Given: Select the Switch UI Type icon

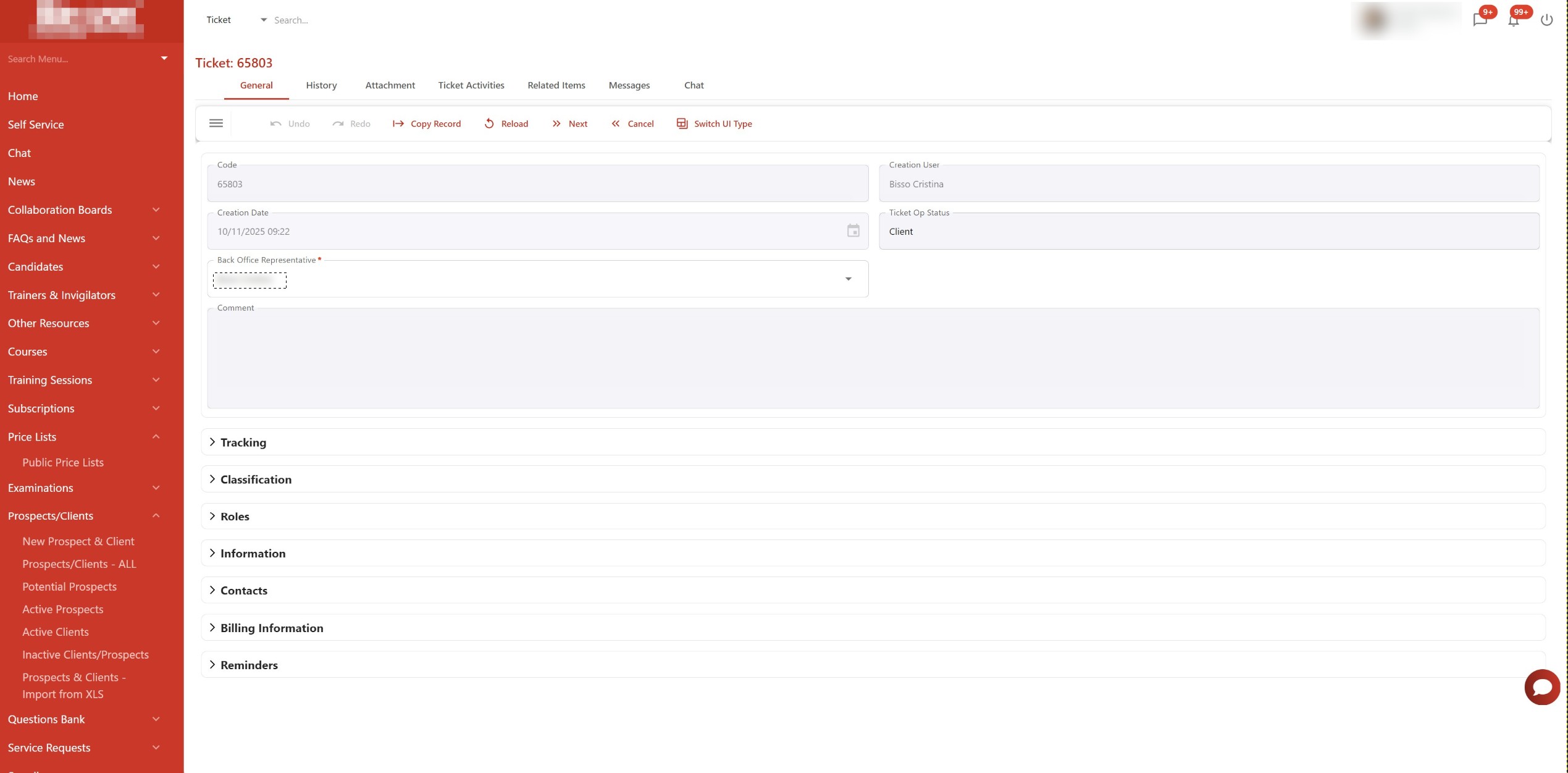Looking at the screenshot, I should click(682, 124).
